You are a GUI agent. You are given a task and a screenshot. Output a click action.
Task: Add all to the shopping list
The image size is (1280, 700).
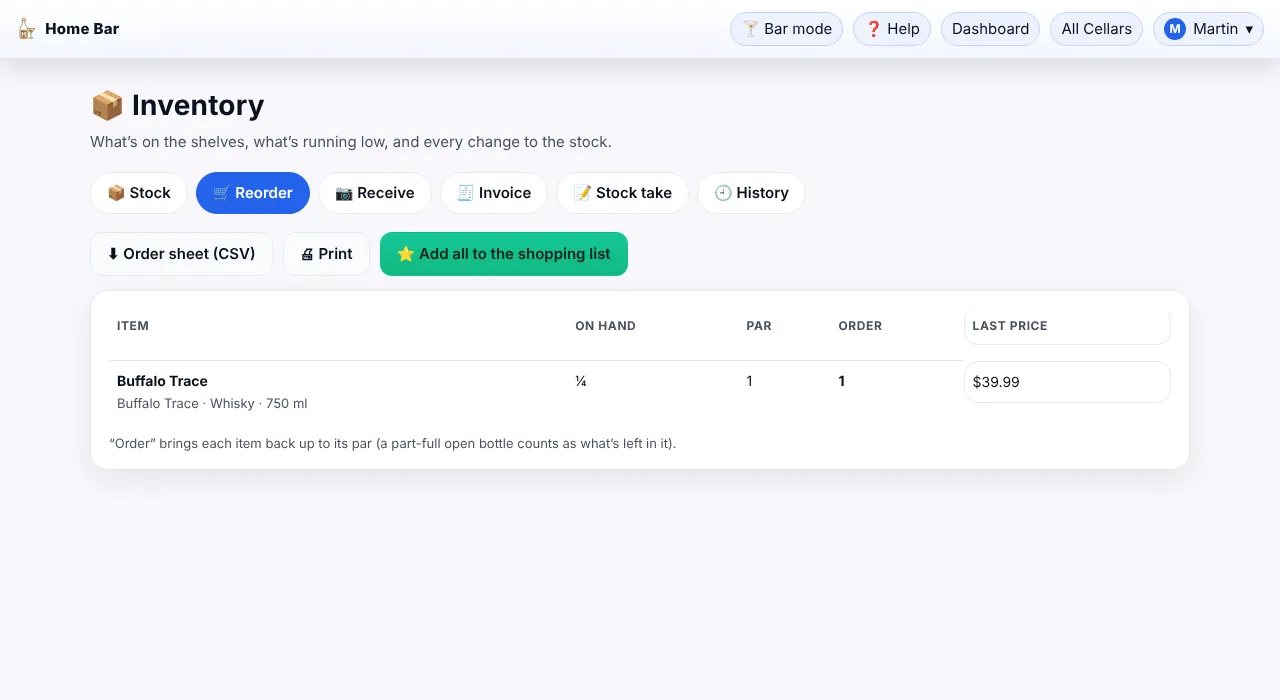click(x=504, y=254)
